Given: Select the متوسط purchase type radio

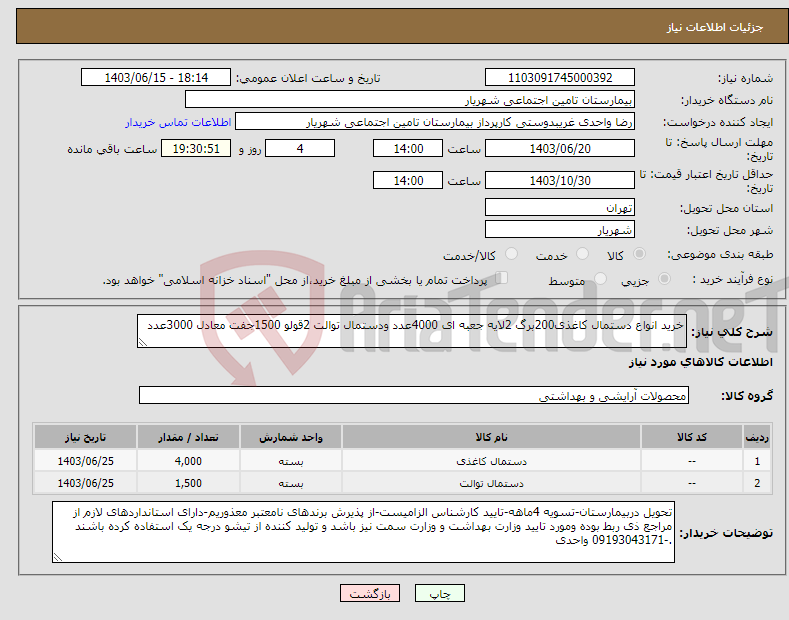Looking at the screenshot, I should tap(600, 279).
